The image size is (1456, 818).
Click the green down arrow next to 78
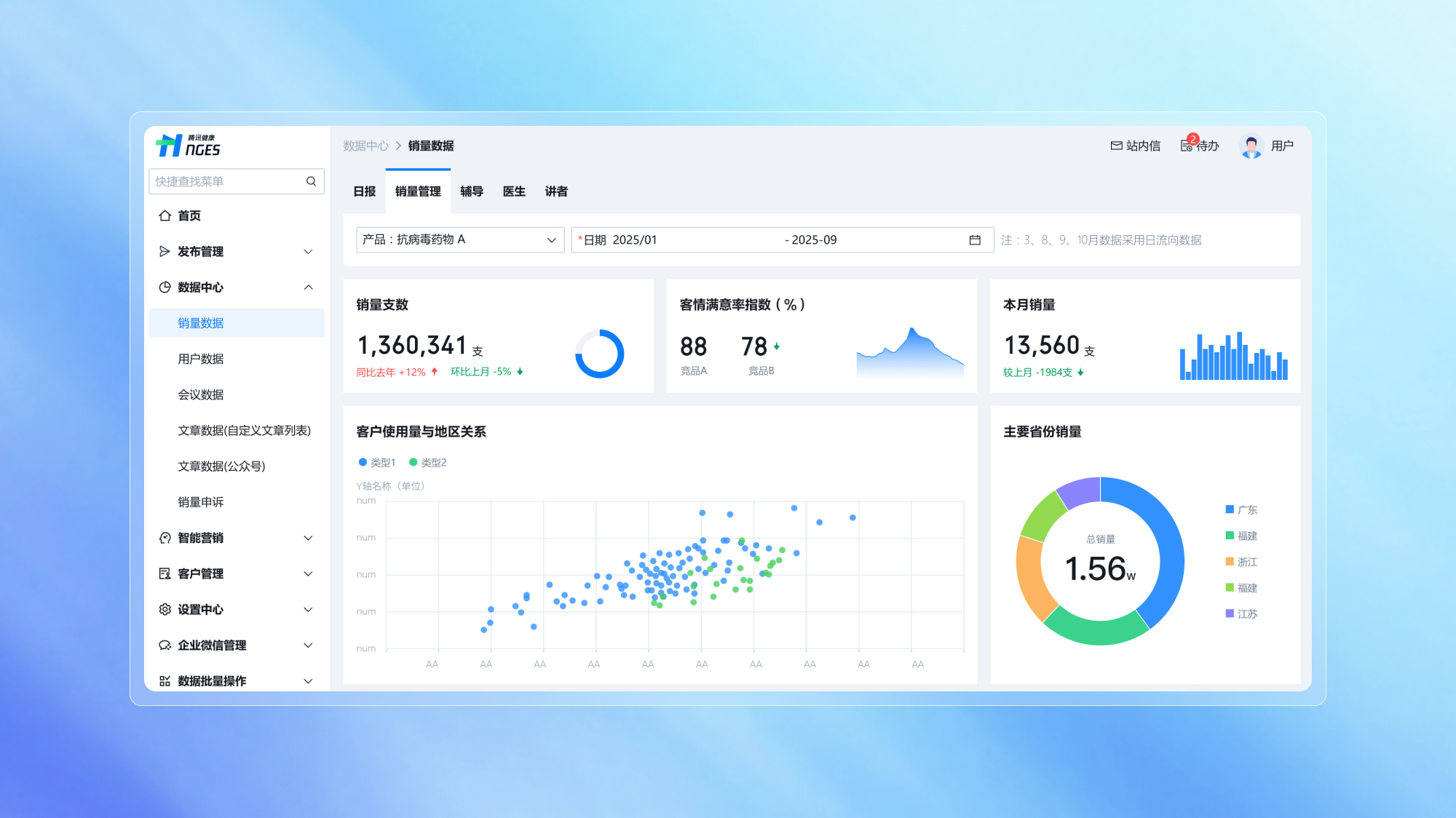(x=777, y=346)
